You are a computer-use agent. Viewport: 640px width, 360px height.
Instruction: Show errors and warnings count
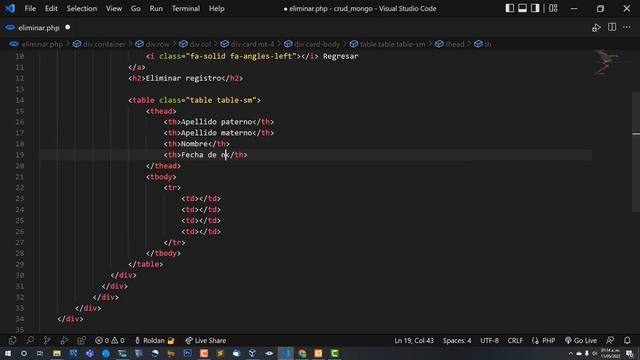pyautogui.click(x=109, y=340)
